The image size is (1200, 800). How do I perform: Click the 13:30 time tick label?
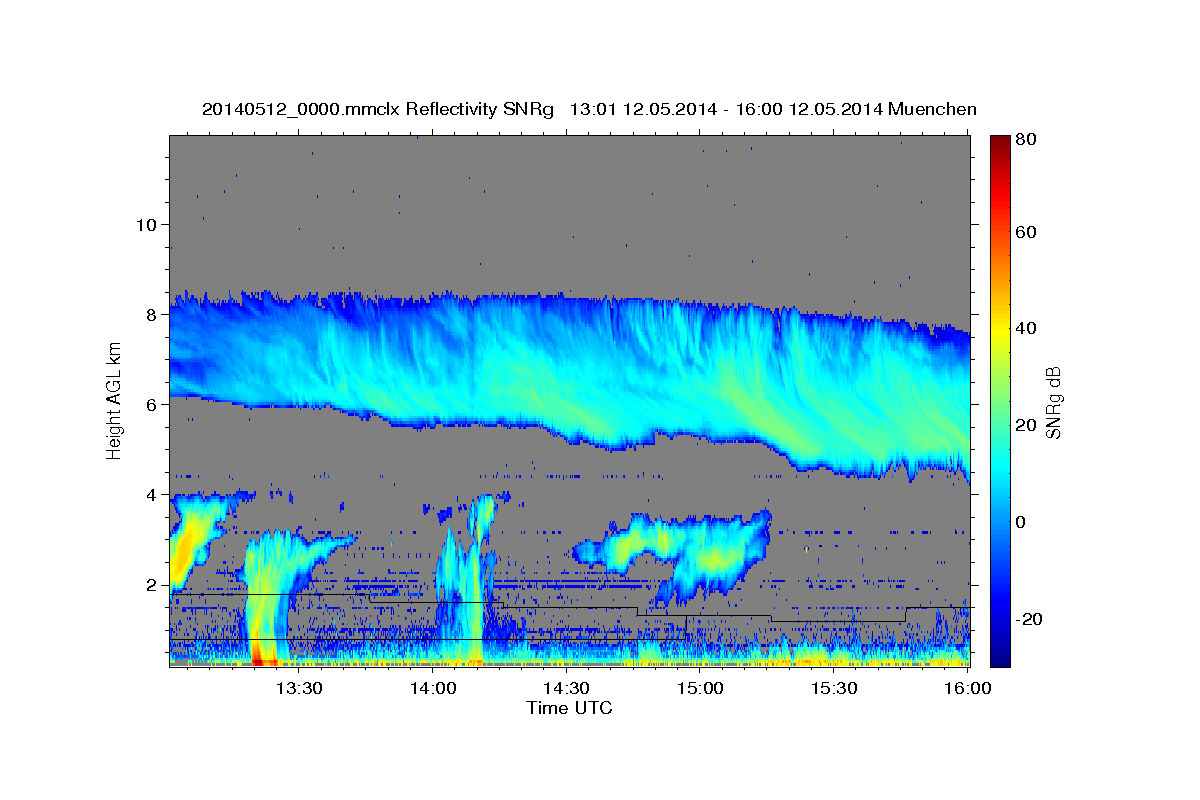[x=299, y=688]
